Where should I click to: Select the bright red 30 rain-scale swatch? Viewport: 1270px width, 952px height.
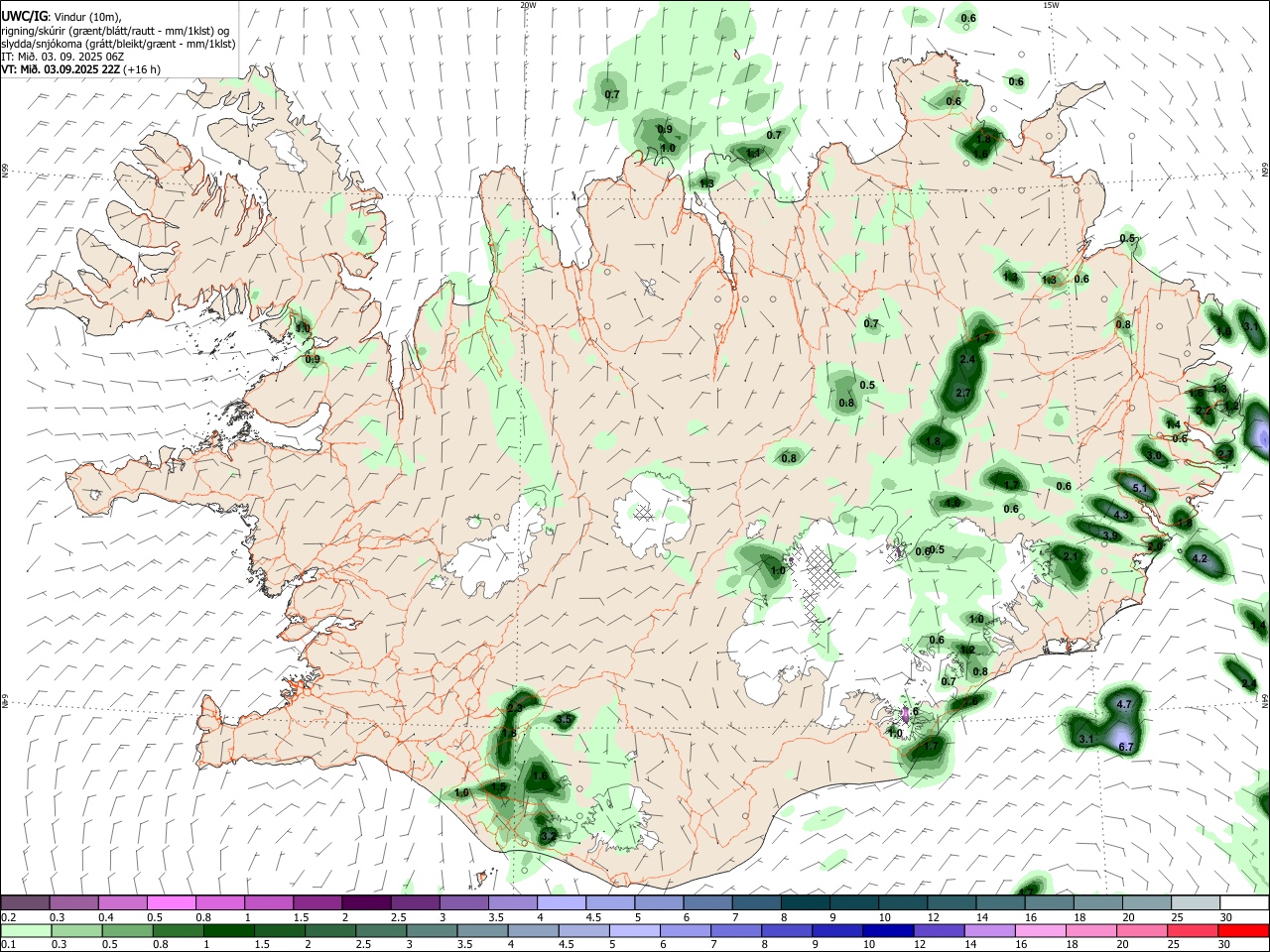click(1243, 930)
